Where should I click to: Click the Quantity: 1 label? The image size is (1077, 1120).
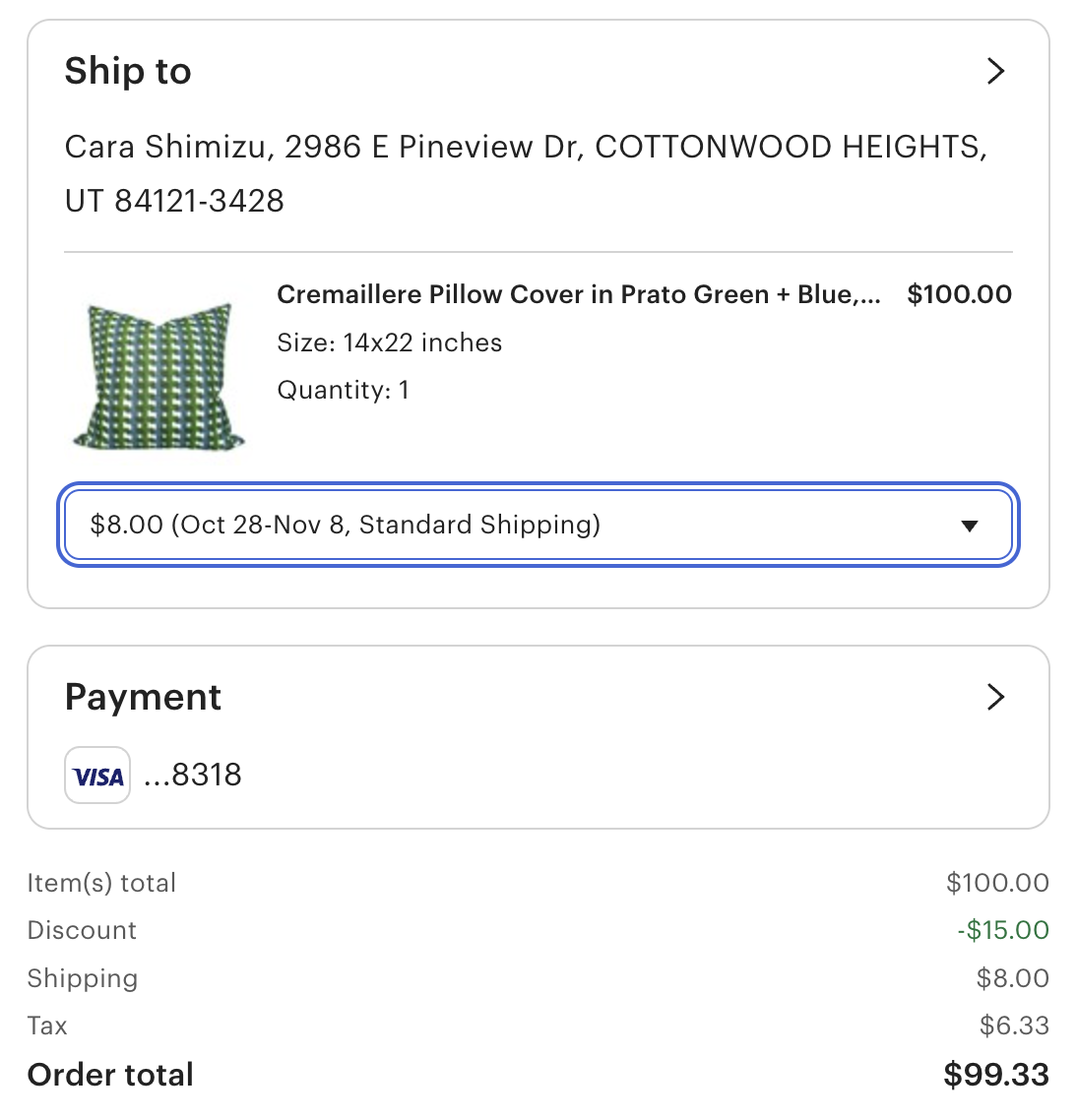[x=343, y=390]
